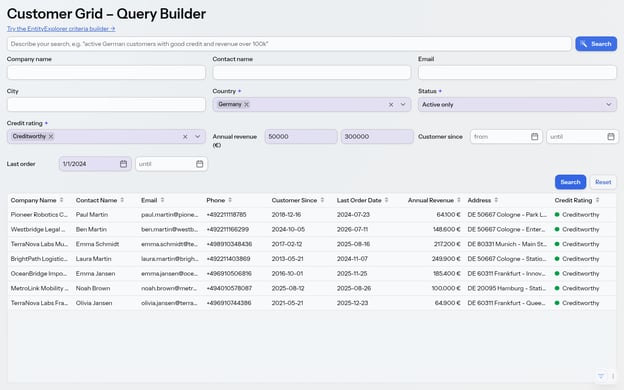Screen dimensions: 624x390
Task: Click the DE 80331 Munich address cell
Action: pos(507,244)
